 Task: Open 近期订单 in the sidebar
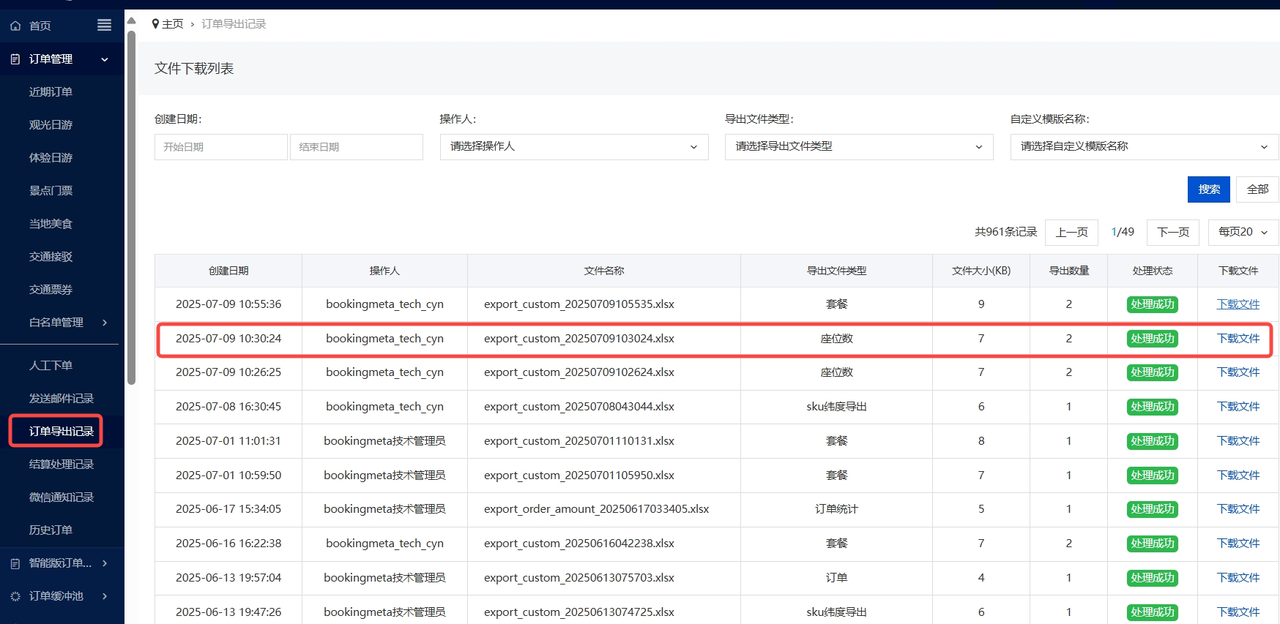click(x=51, y=92)
